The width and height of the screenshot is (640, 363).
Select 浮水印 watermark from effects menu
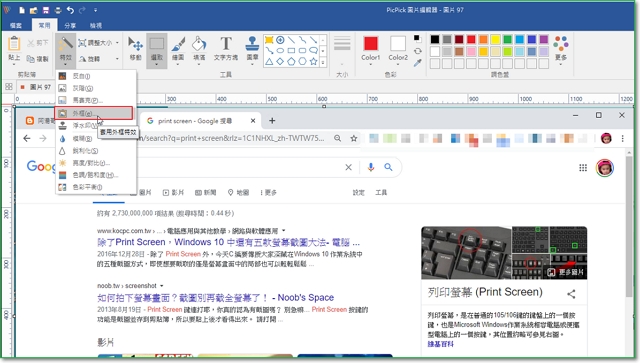click(96, 126)
